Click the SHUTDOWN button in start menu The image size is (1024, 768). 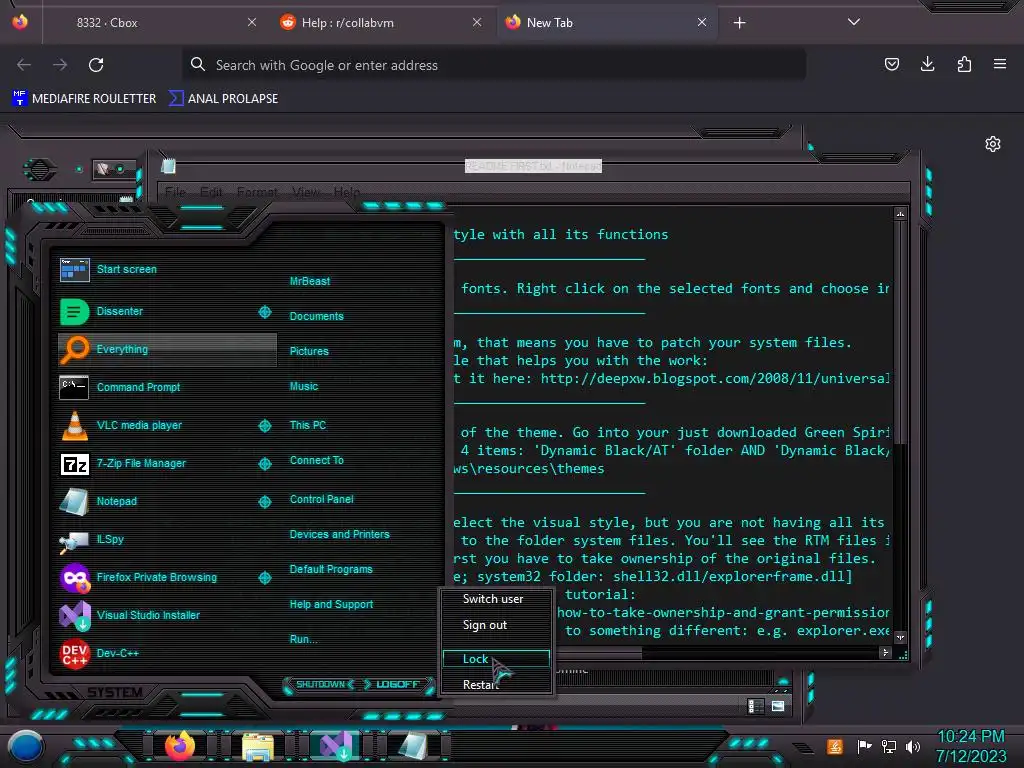coord(321,684)
